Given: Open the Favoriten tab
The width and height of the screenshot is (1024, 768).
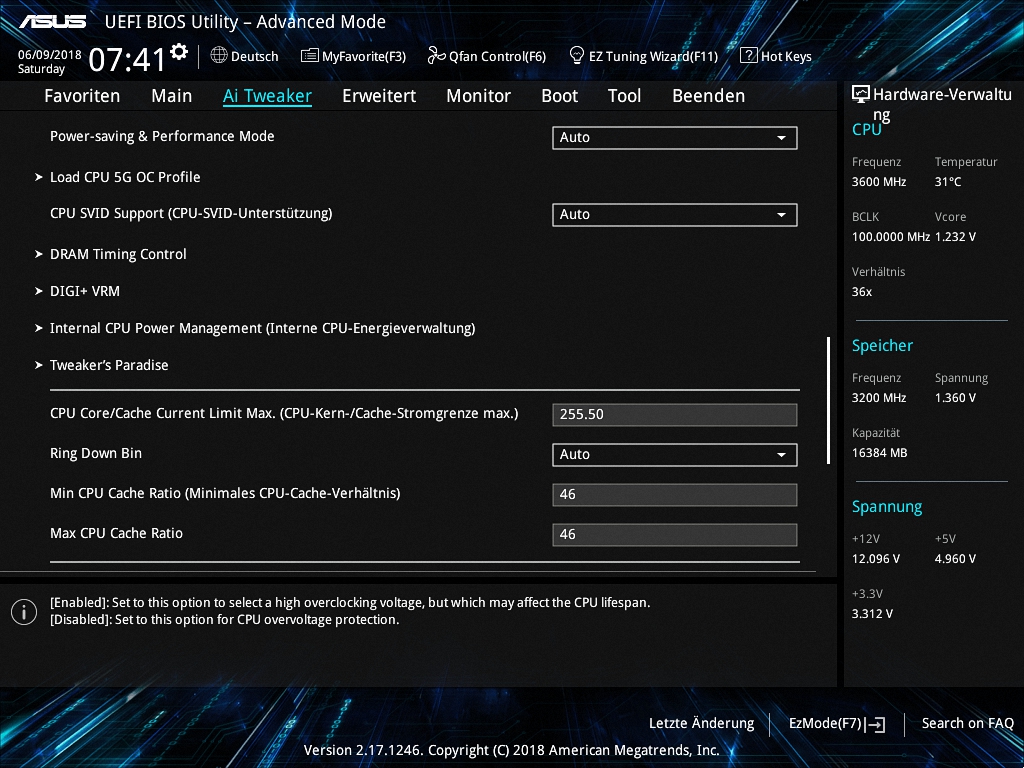Looking at the screenshot, I should pyautogui.click(x=82, y=96).
